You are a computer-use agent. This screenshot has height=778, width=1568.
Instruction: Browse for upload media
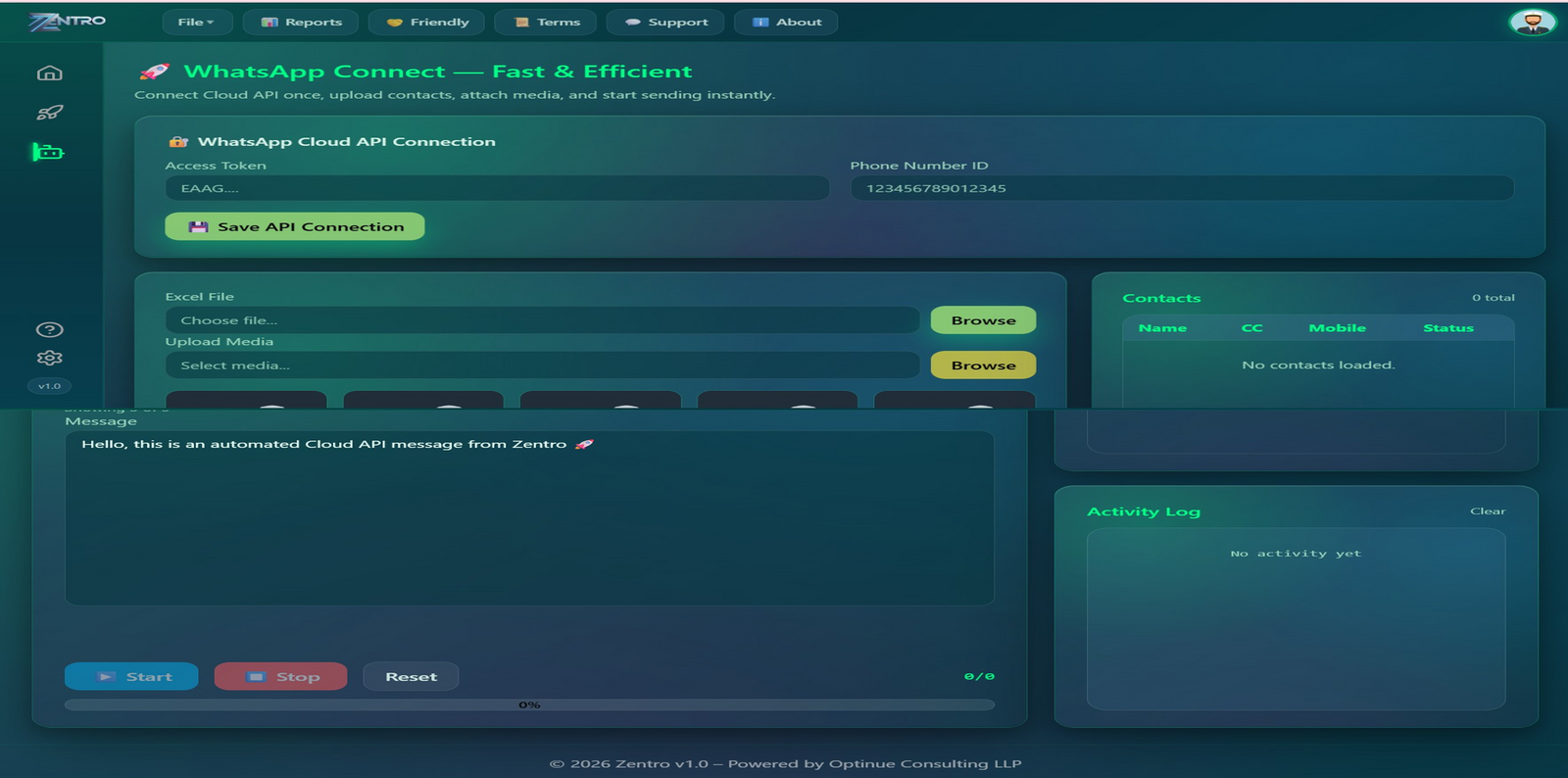coord(983,365)
